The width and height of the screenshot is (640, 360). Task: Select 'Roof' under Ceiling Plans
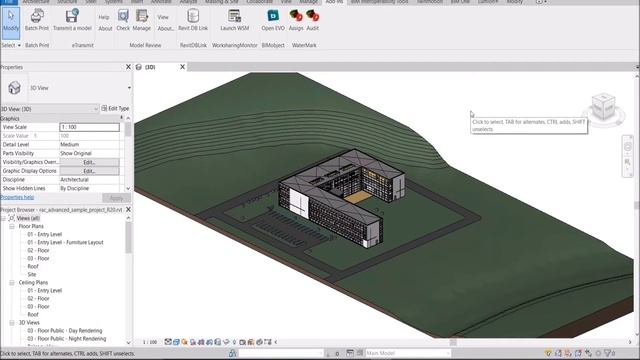pyautogui.click(x=33, y=315)
